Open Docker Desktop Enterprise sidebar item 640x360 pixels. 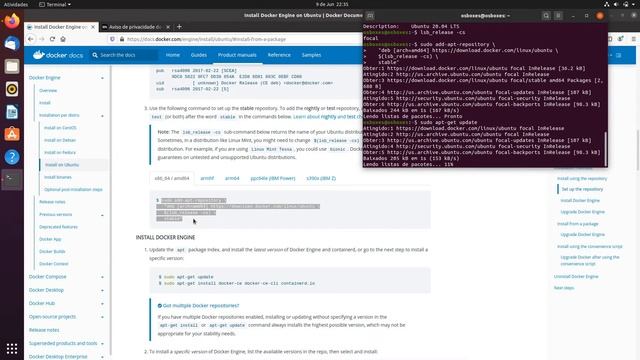[x=58, y=356]
